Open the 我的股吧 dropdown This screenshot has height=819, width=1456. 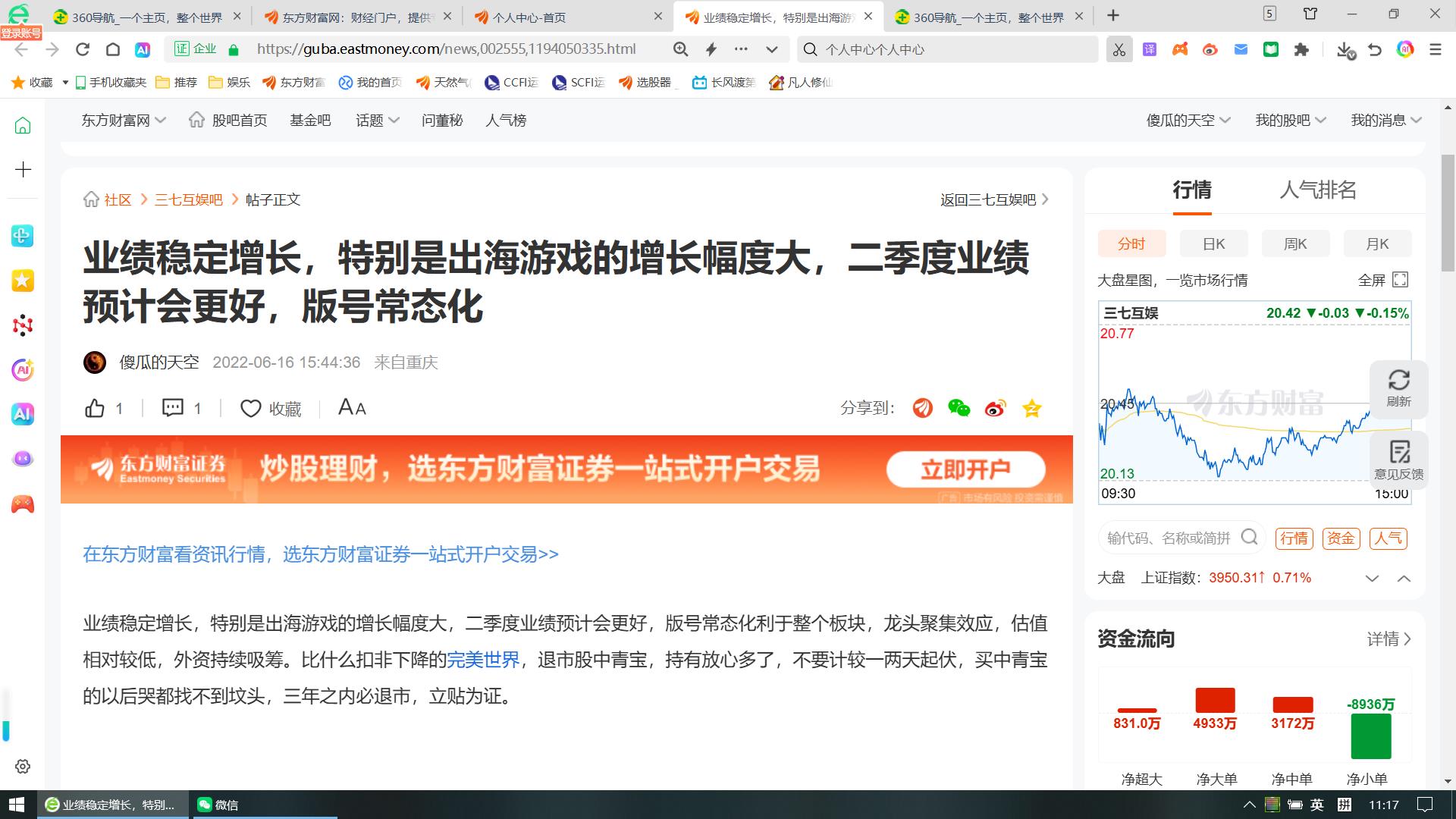point(1290,120)
